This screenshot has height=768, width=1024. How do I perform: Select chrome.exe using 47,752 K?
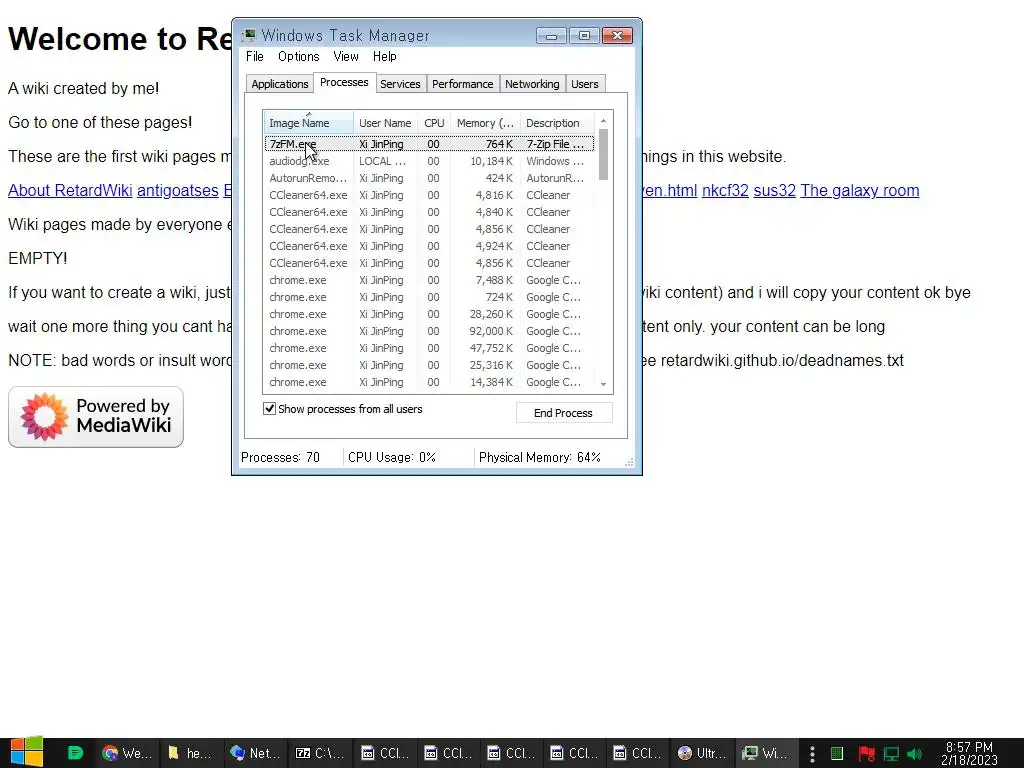(429, 347)
